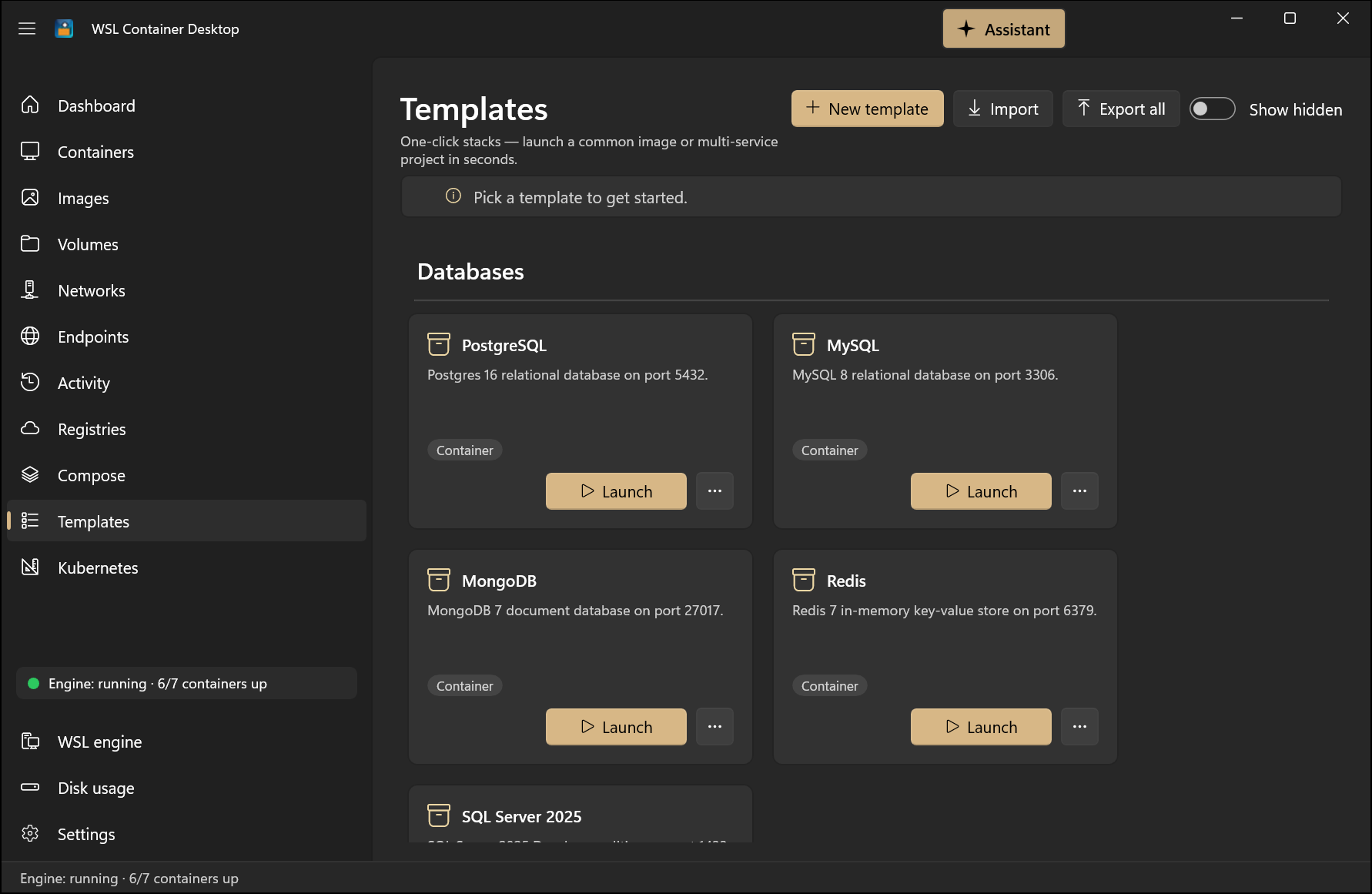Click the Endpoints globe icon
This screenshot has height=894, width=1372.
[x=30, y=337]
